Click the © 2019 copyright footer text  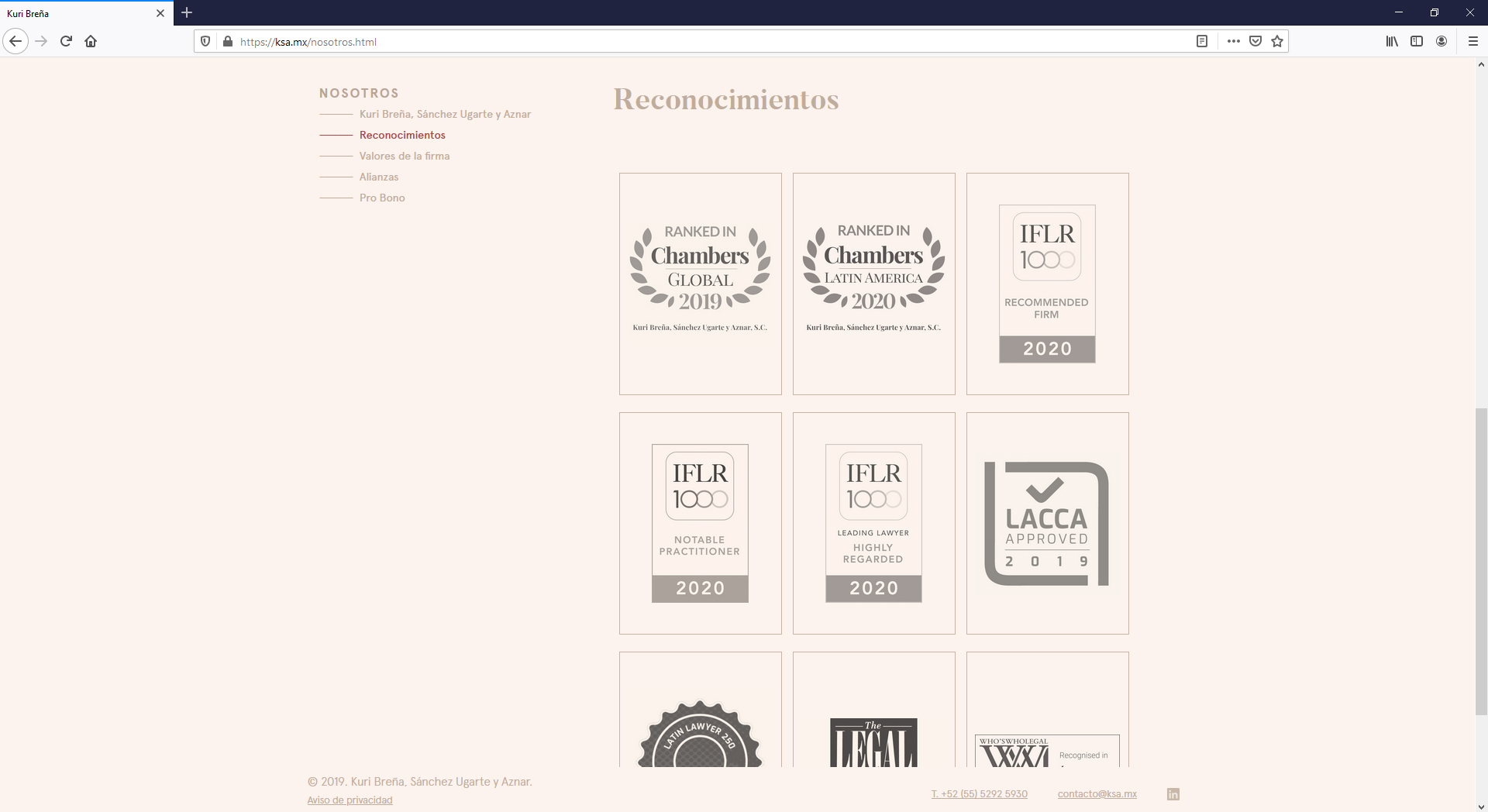tap(420, 782)
